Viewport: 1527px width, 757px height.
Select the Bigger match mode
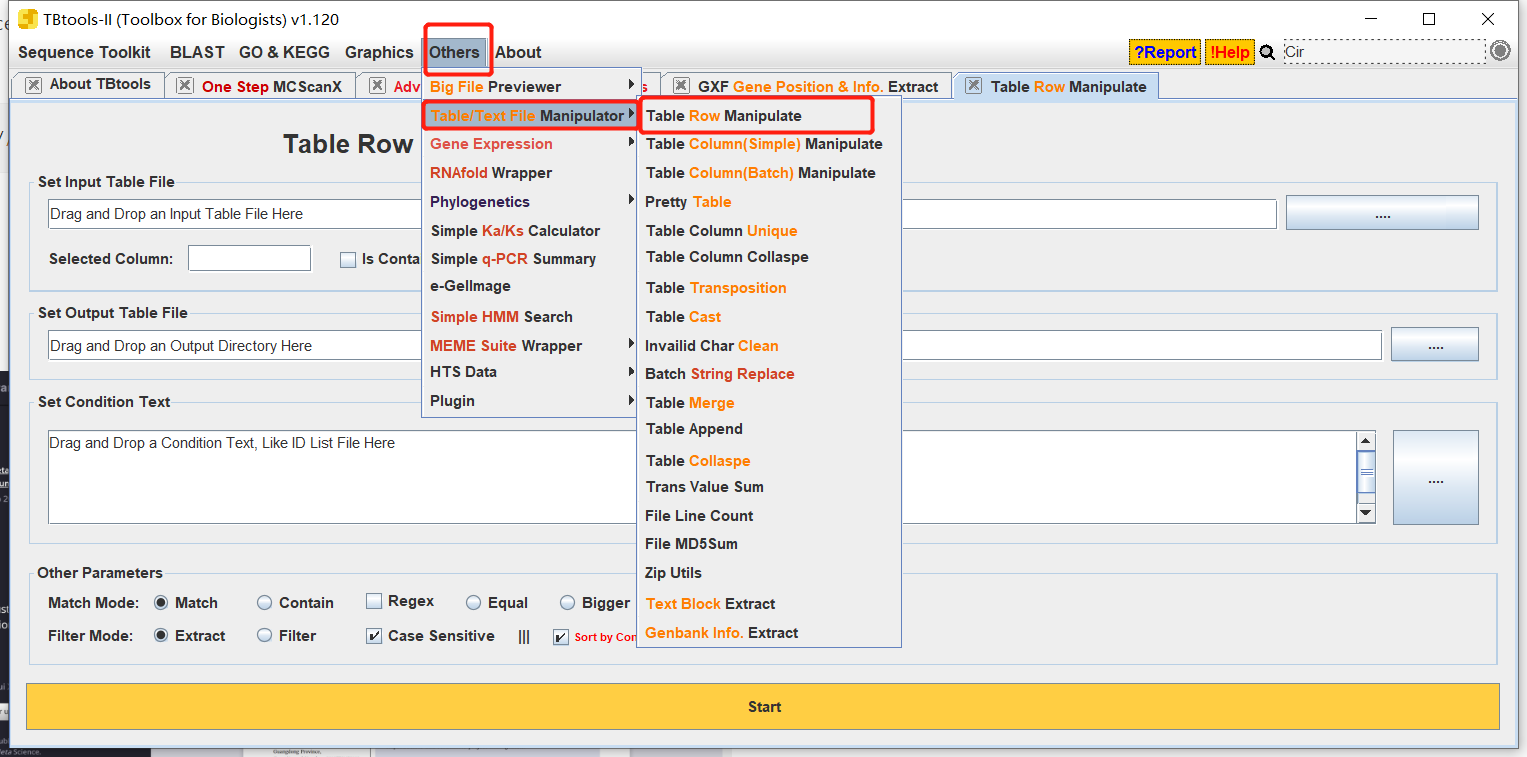click(568, 603)
